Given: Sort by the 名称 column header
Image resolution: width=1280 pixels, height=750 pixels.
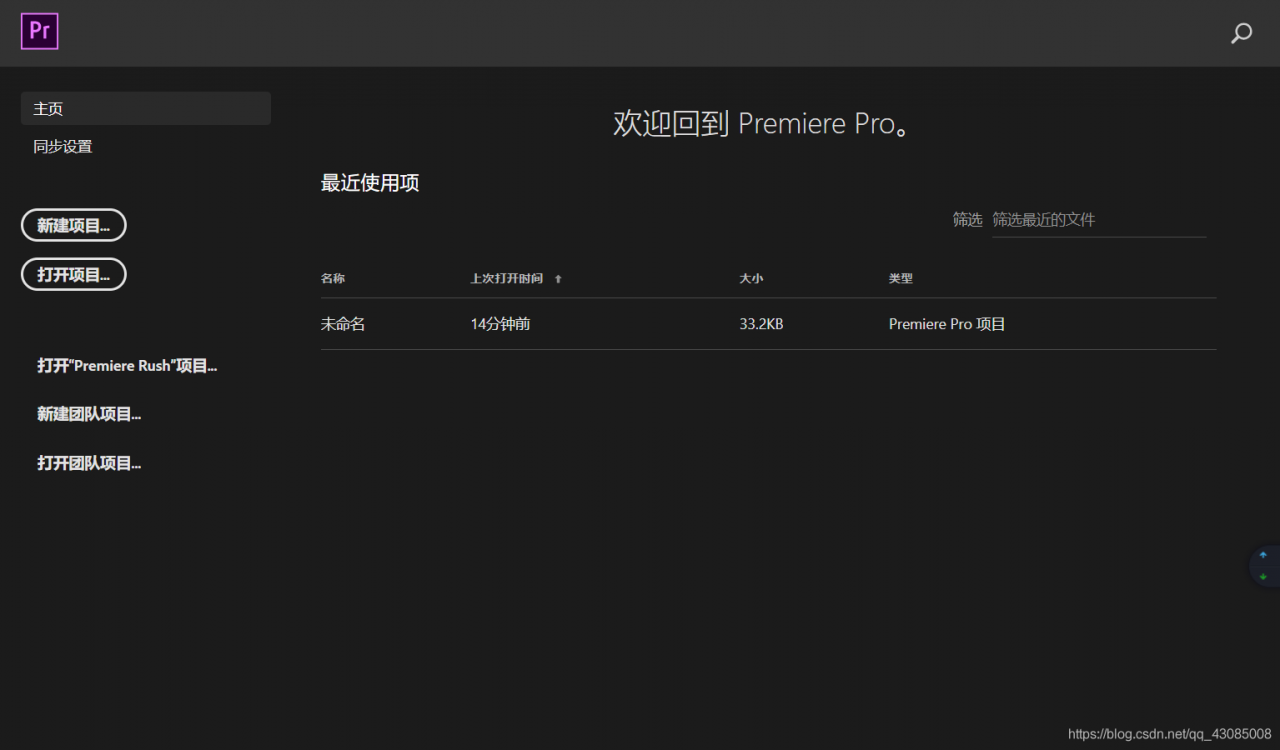Looking at the screenshot, I should tap(333, 279).
